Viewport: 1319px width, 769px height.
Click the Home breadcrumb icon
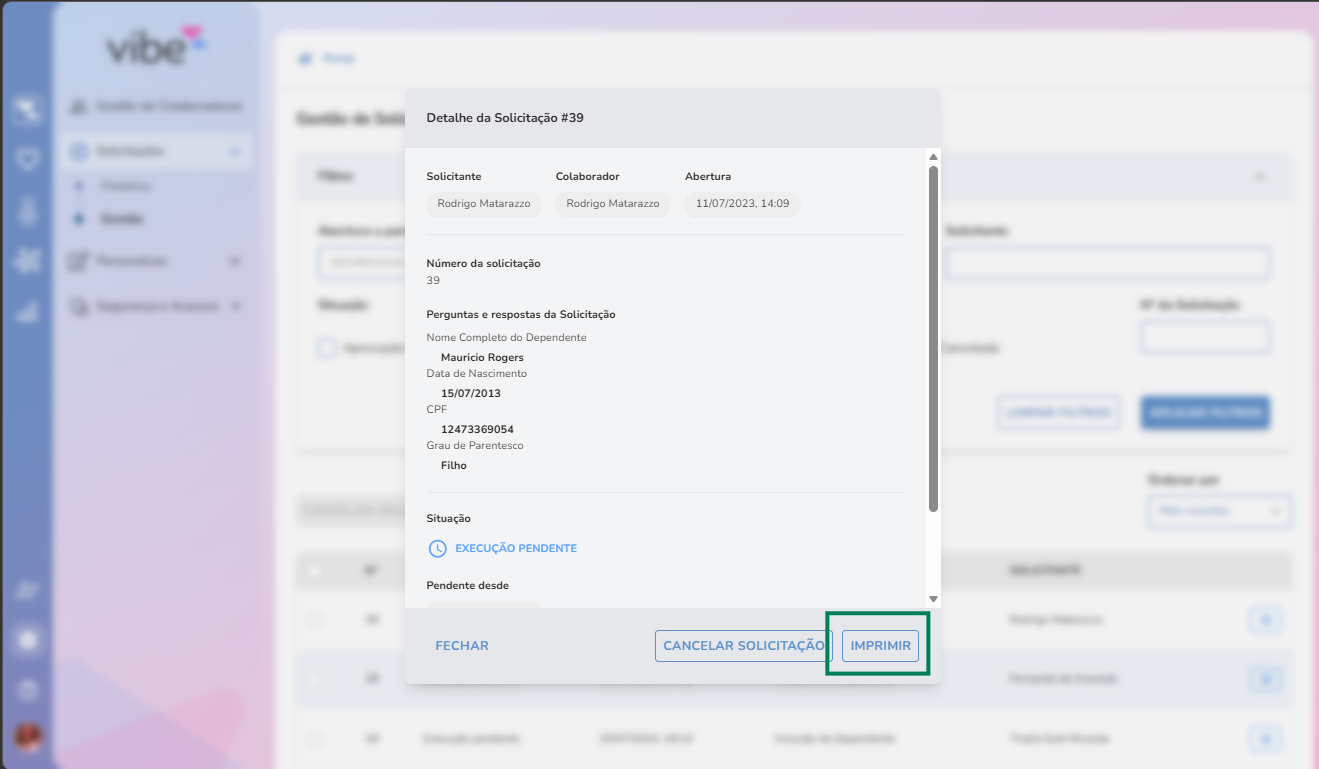pyautogui.click(x=305, y=59)
